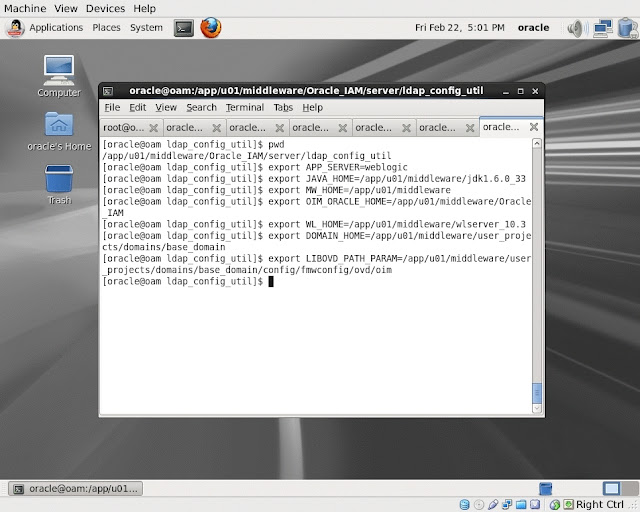
Task: Click the 'export JAVA_HOME' terminal line
Action: [314, 179]
